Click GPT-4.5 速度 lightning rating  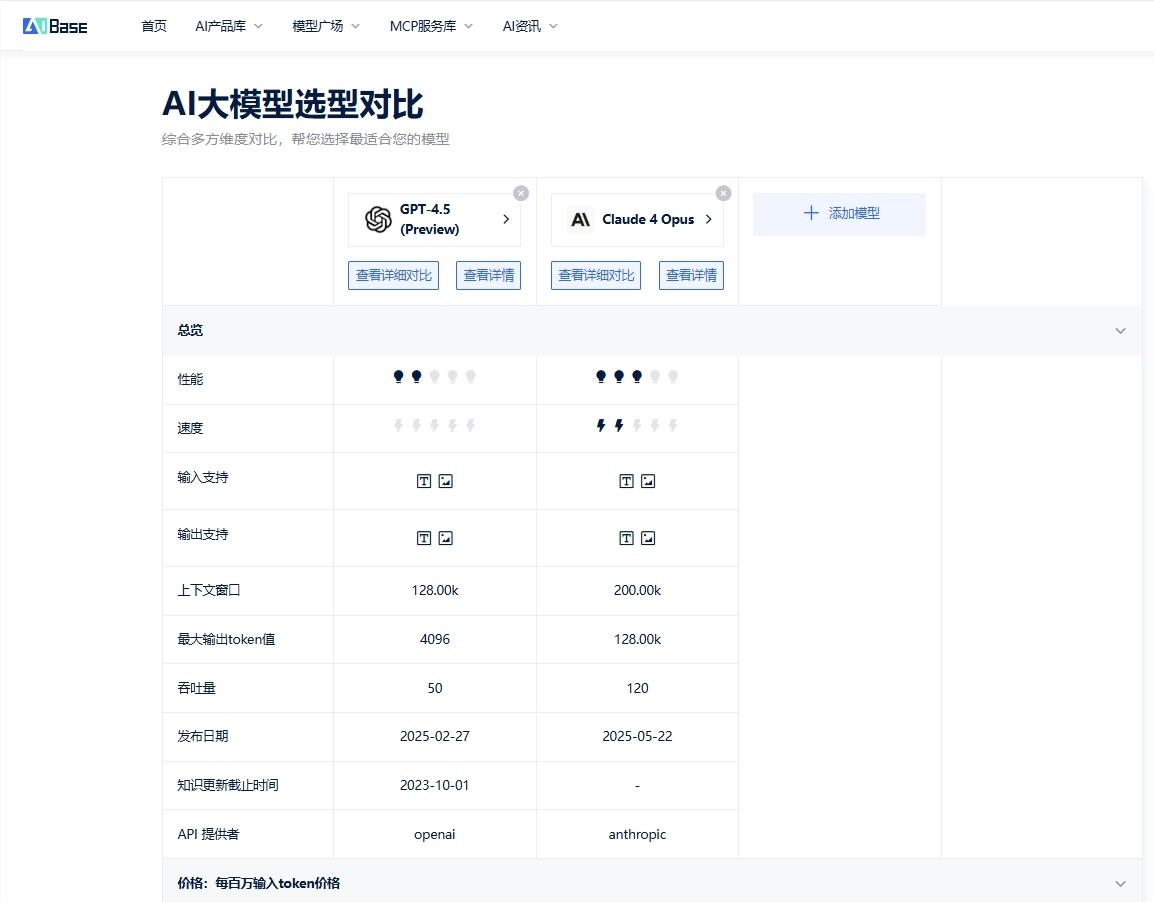(434, 425)
